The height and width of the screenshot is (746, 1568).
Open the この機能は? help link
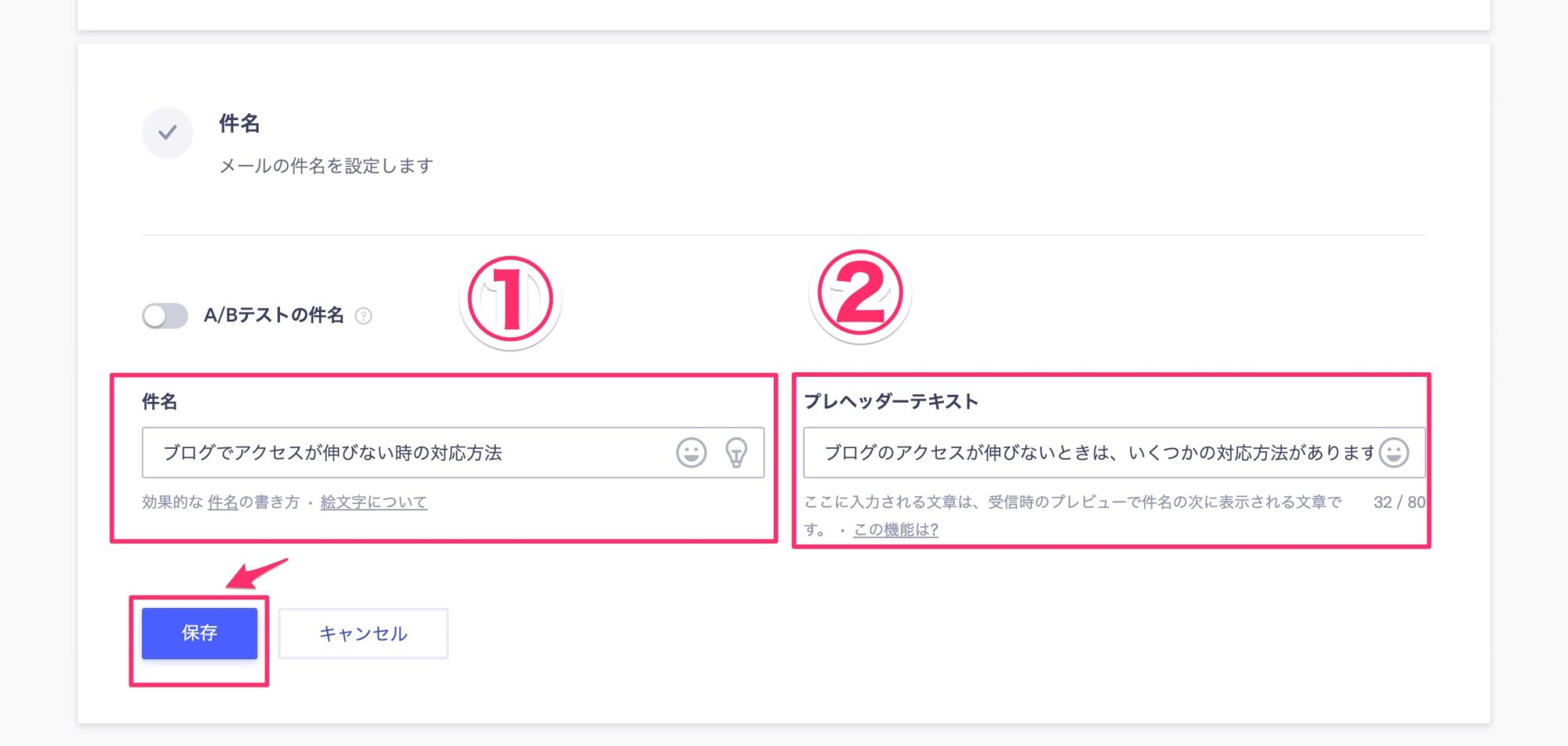coord(896,530)
